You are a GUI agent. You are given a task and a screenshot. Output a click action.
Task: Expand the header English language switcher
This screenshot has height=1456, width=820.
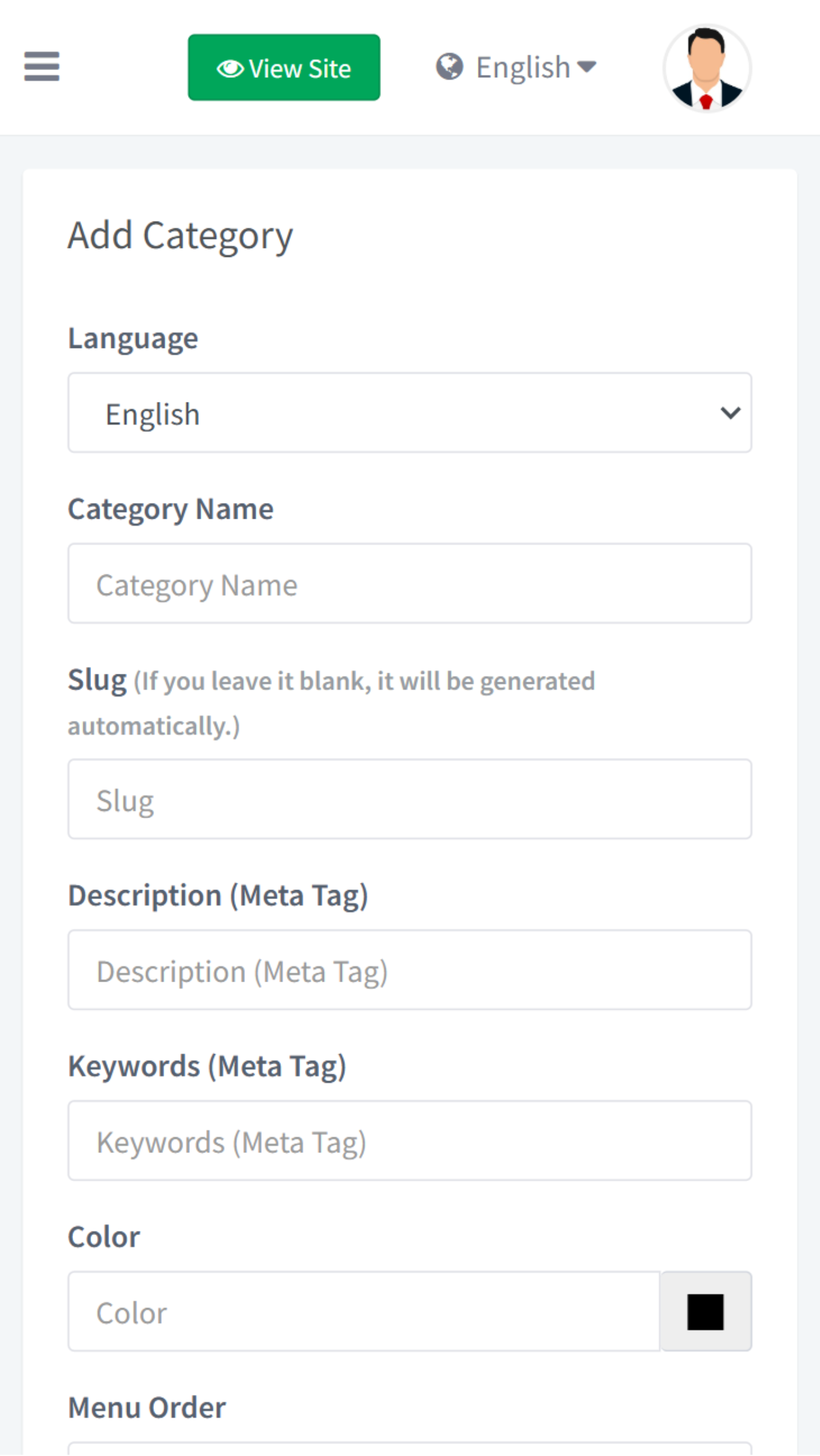[x=522, y=67]
